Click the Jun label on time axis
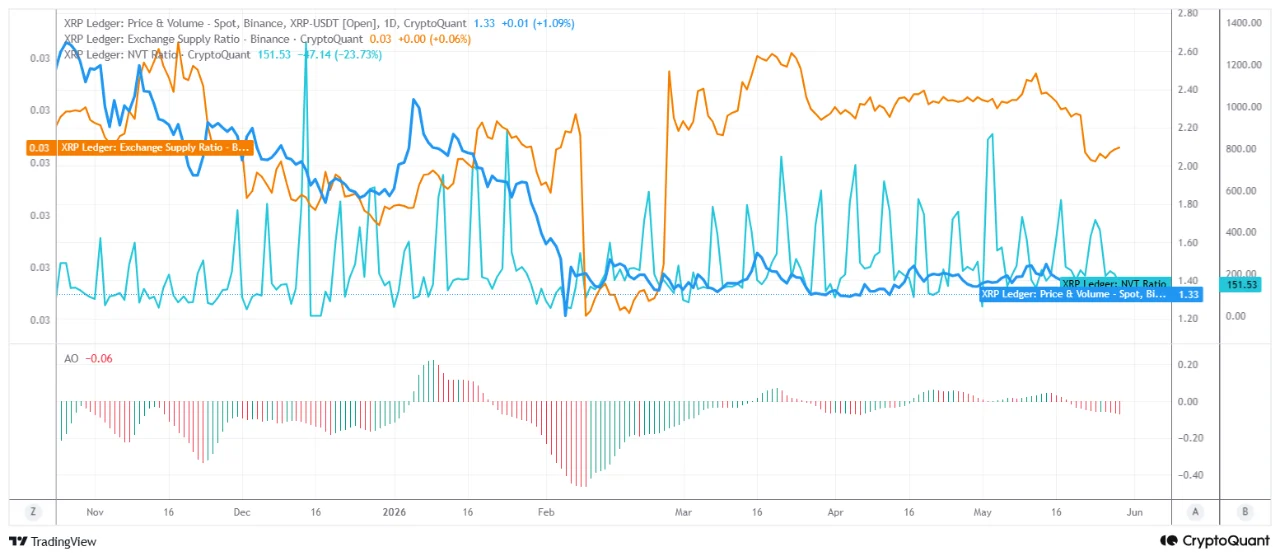 click(x=1133, y=511)
